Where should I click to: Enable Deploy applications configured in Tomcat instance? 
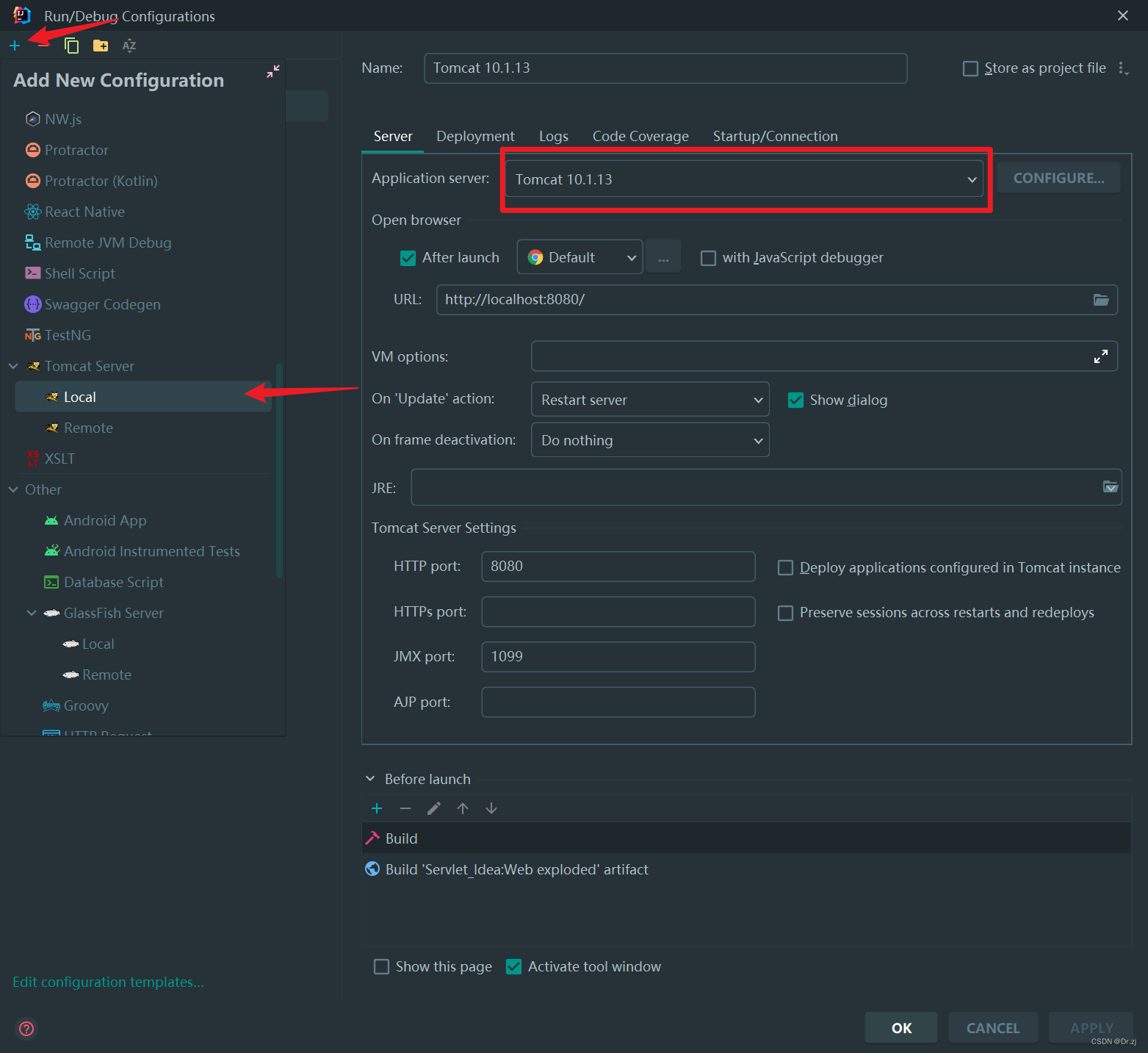[x=785, y=568]
